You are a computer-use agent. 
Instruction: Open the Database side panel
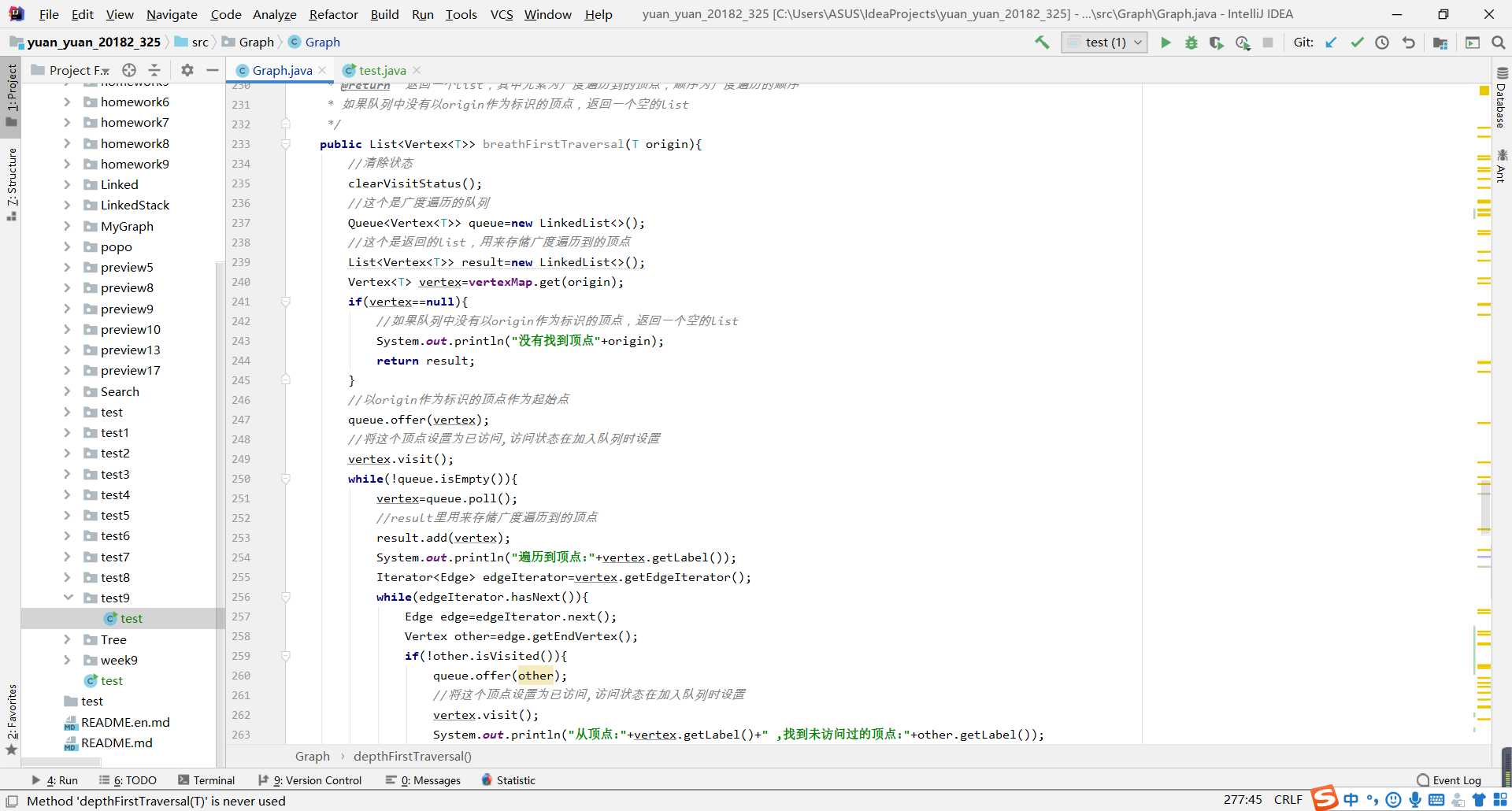[1501, 98]
